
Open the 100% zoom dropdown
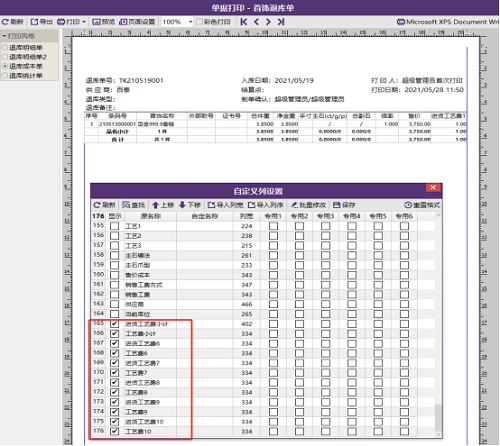tap(190, 22)
